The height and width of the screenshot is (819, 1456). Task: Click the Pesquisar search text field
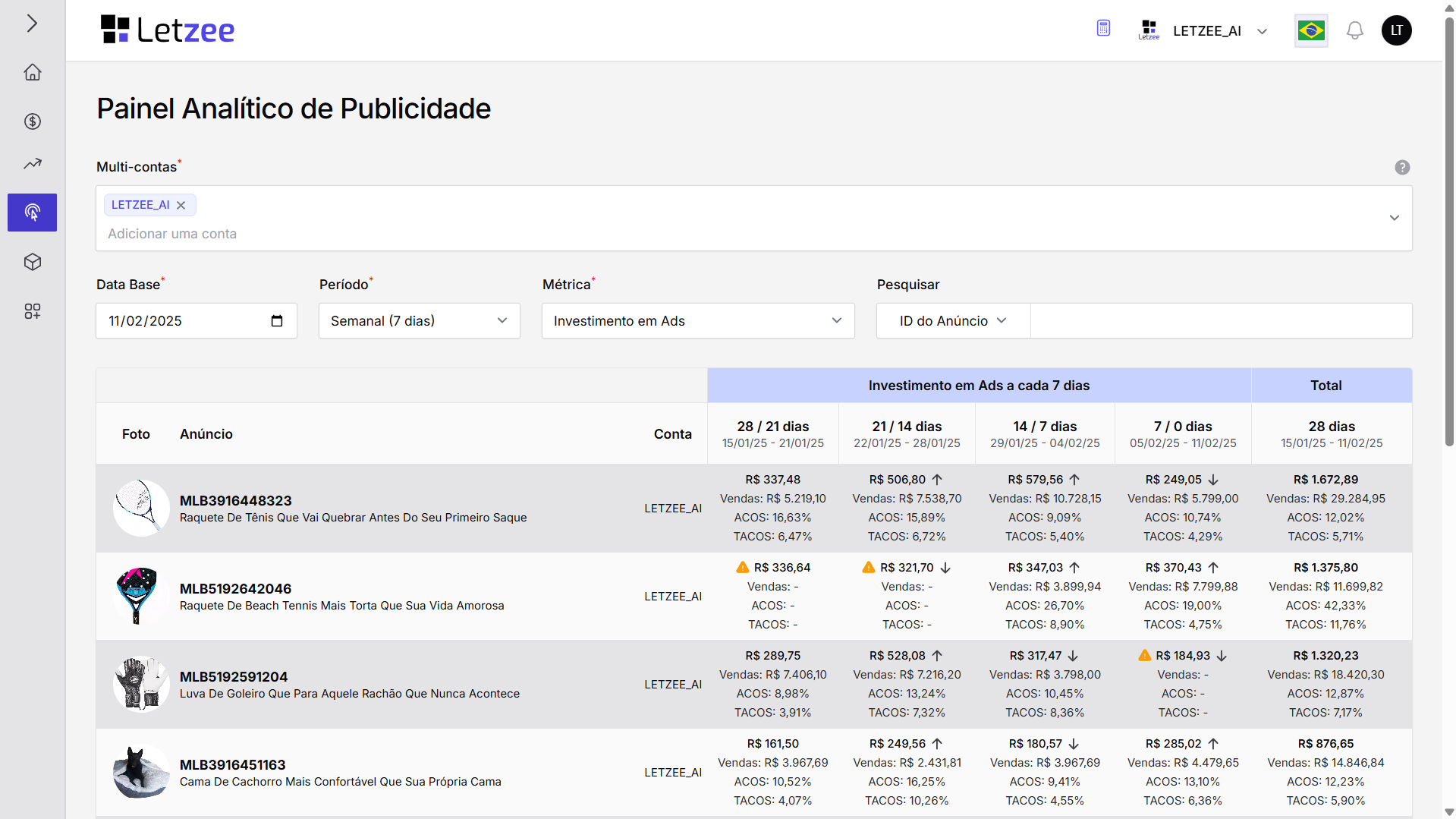(1221, 321)
